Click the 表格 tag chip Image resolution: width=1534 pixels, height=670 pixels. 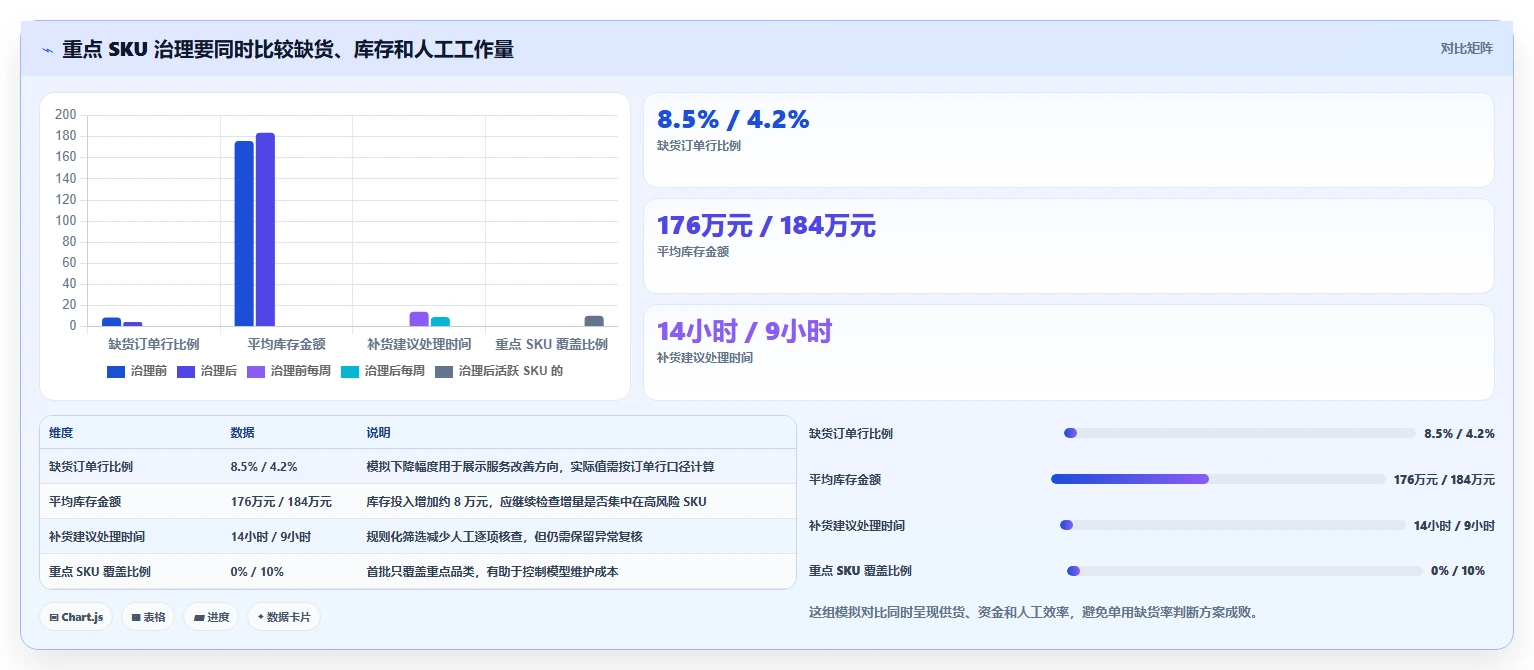click(x=148, y=617)
